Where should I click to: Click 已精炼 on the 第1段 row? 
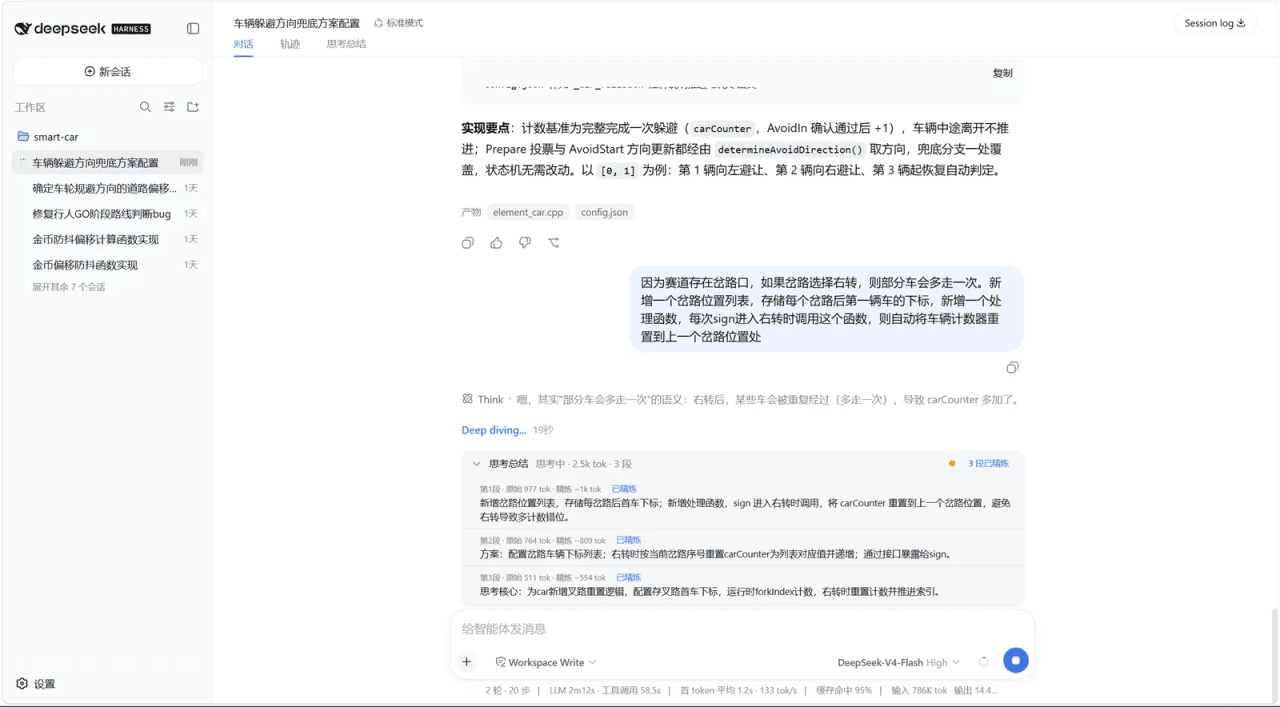click(x=625, y=489)
